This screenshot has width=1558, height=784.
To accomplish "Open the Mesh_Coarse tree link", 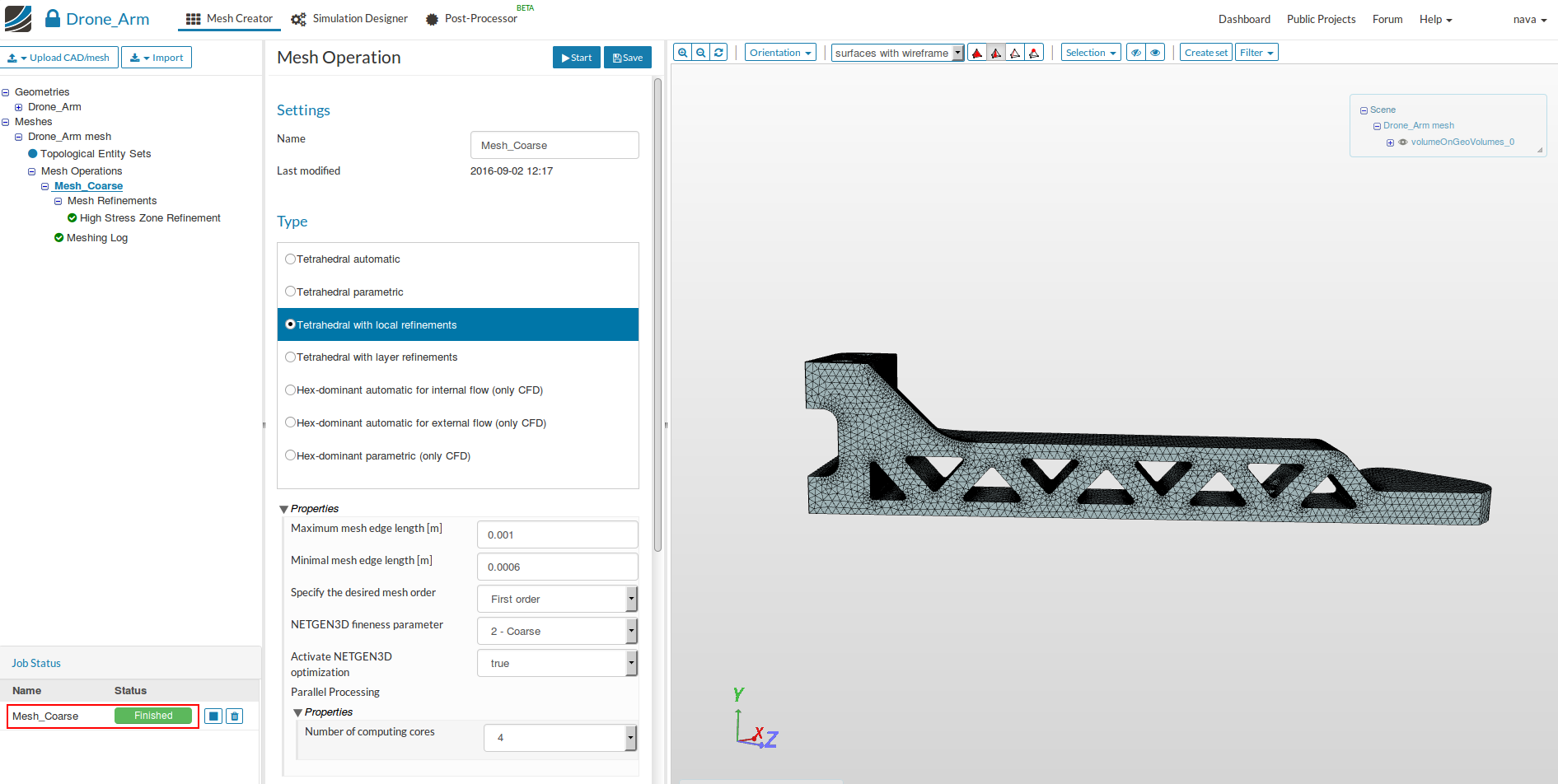I will click(88, 186).
